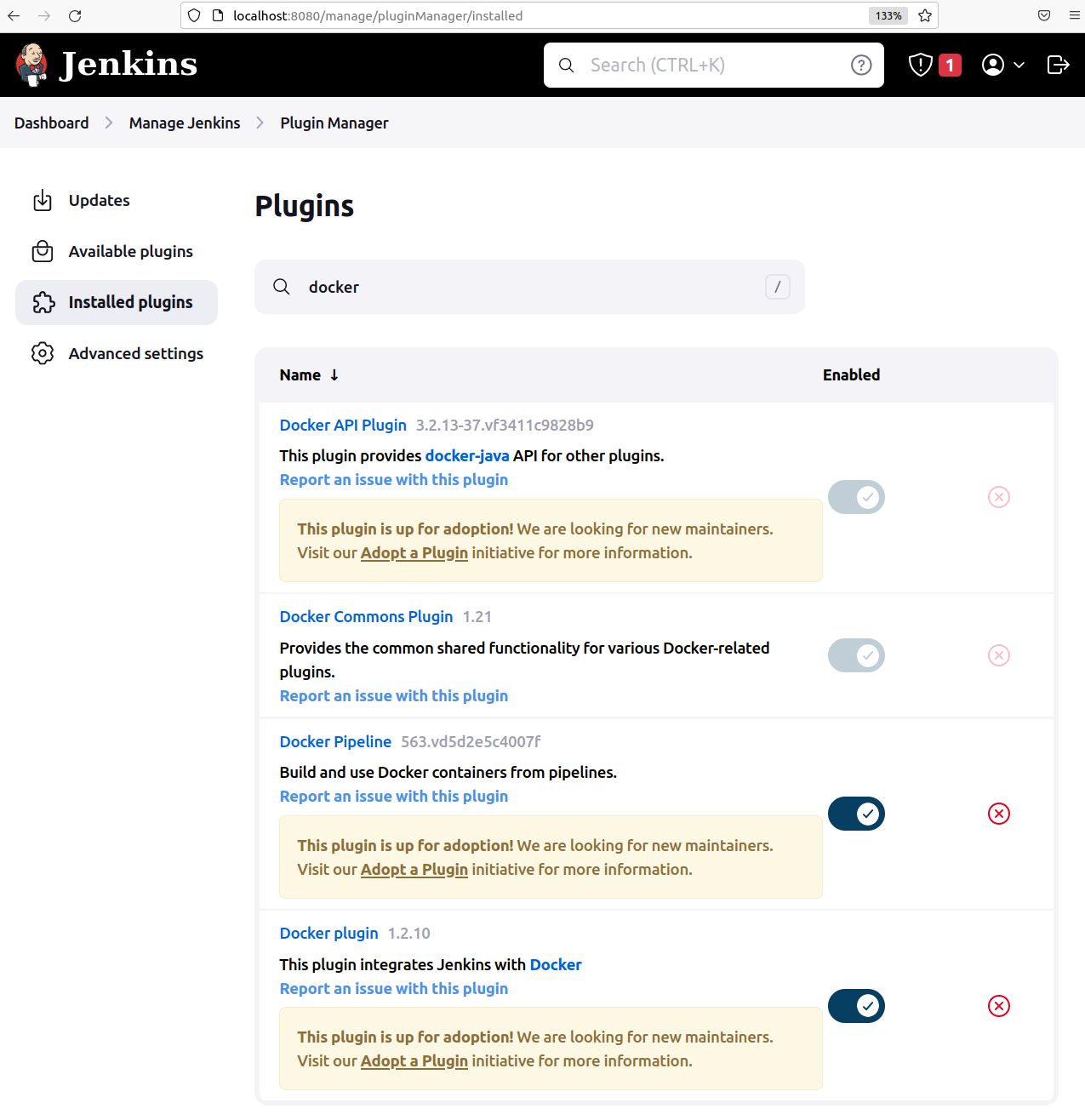This screenshot has width=1085, height=1120.
Task: Select Installed plugins sidebar tab
Action: pyautogui.click(x=117, y=302)
